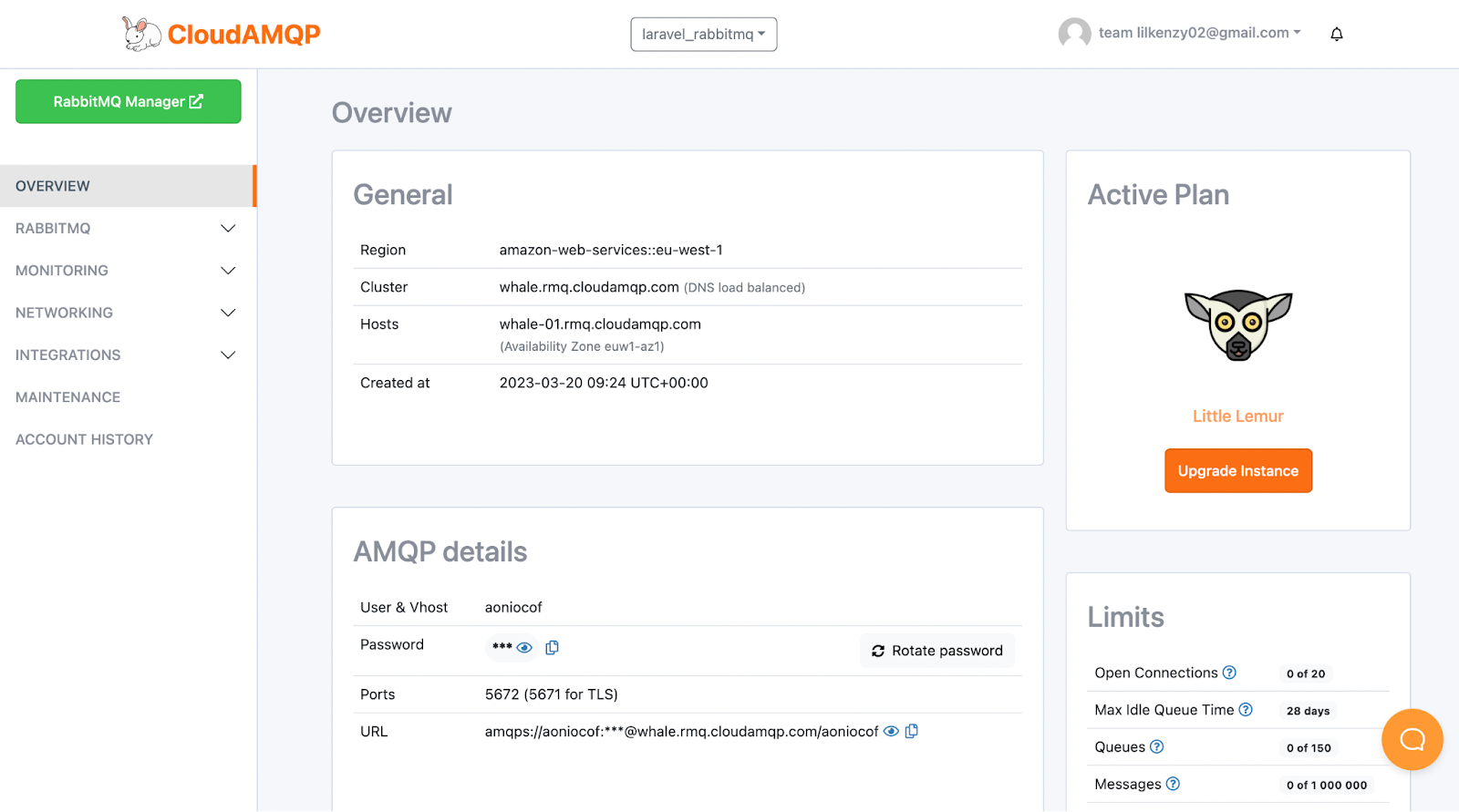Open ACCOUNT HISTORY in the sidebar
1459x812 pixels.
(84, 439)
